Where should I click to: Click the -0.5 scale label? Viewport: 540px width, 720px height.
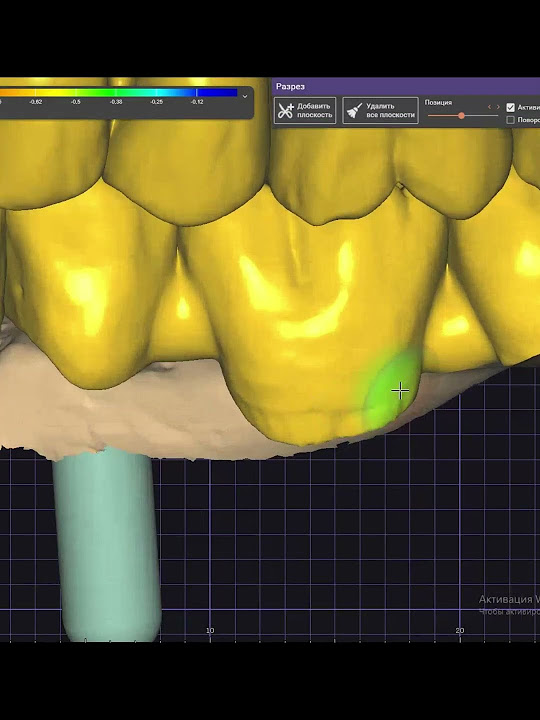(76, 102)
